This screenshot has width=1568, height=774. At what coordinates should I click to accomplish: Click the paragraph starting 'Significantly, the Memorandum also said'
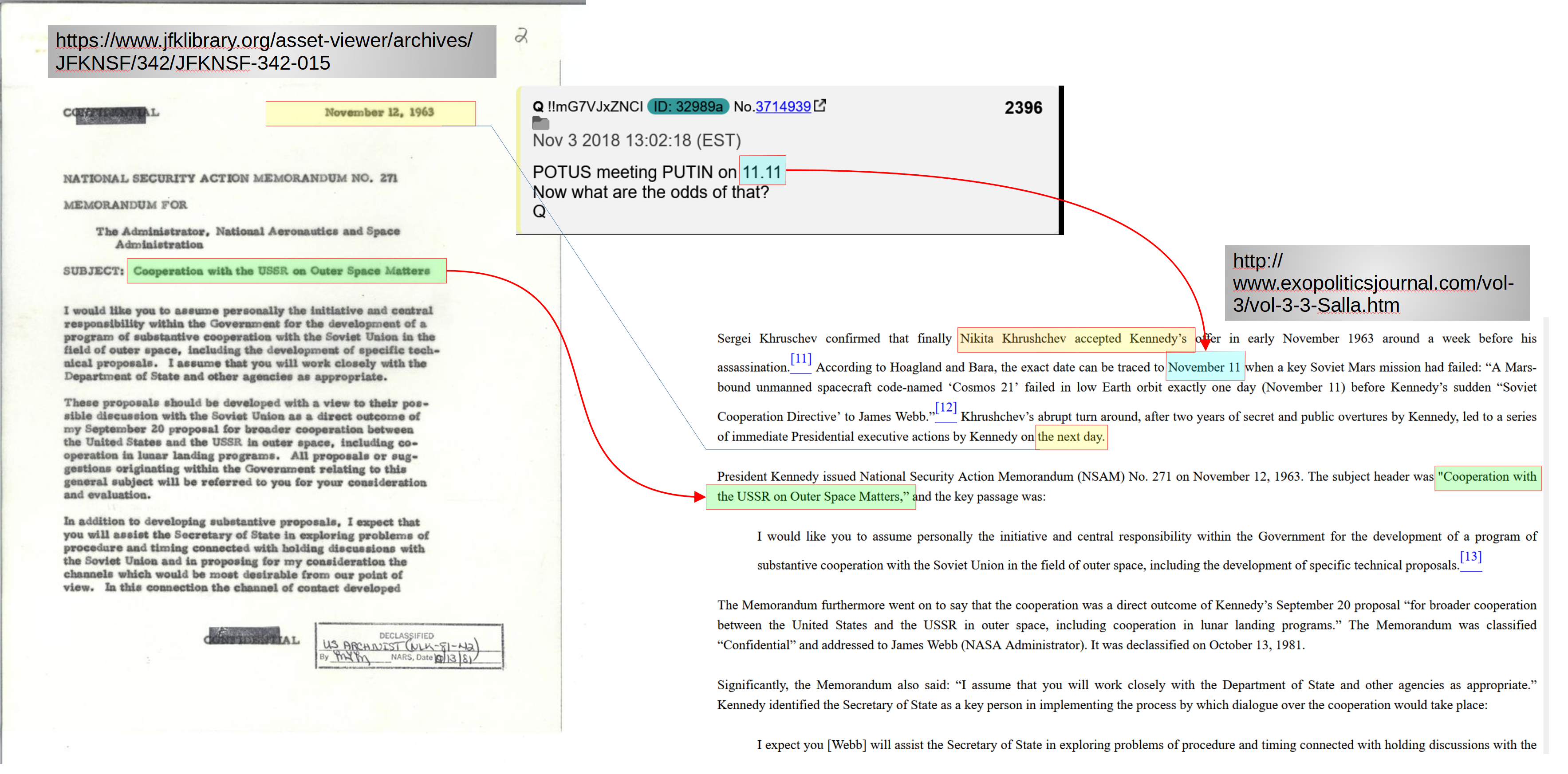[1127, 695]
